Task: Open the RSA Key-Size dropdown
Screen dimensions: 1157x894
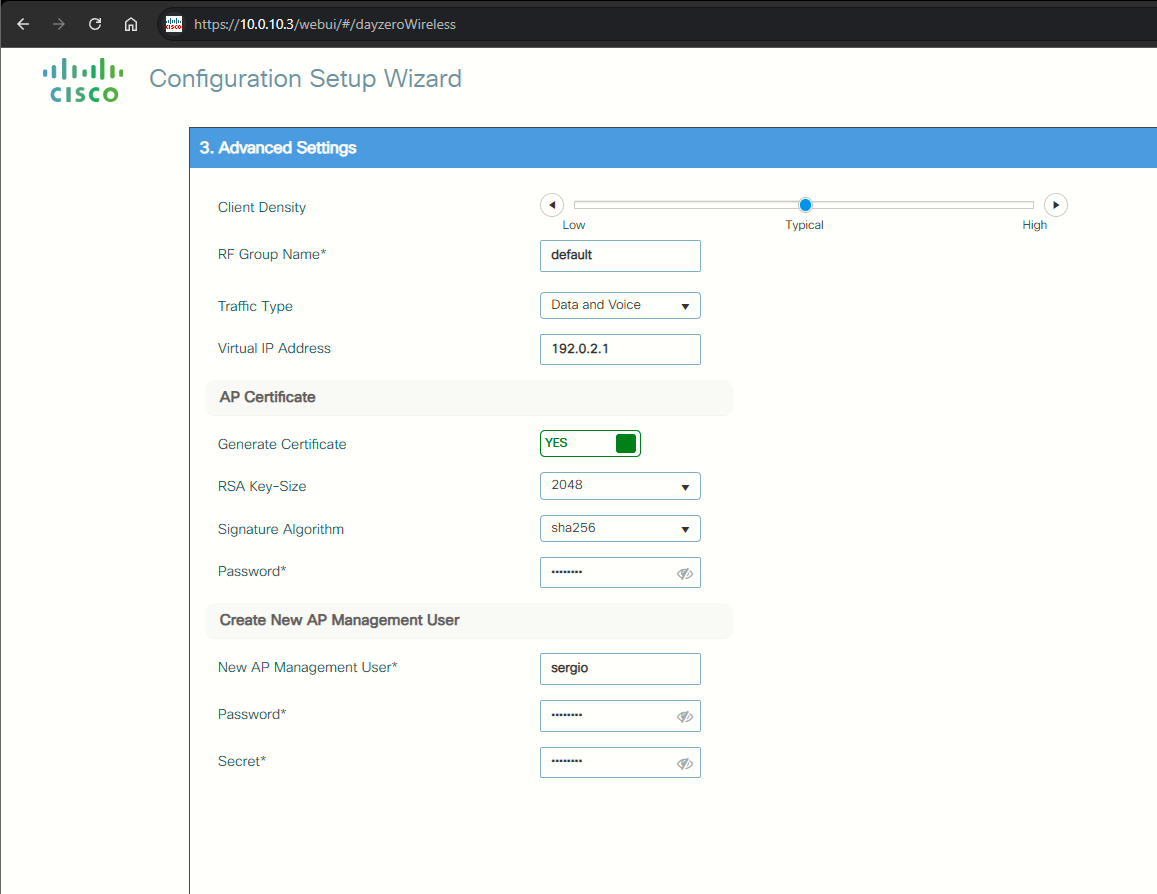Action: 620,485
